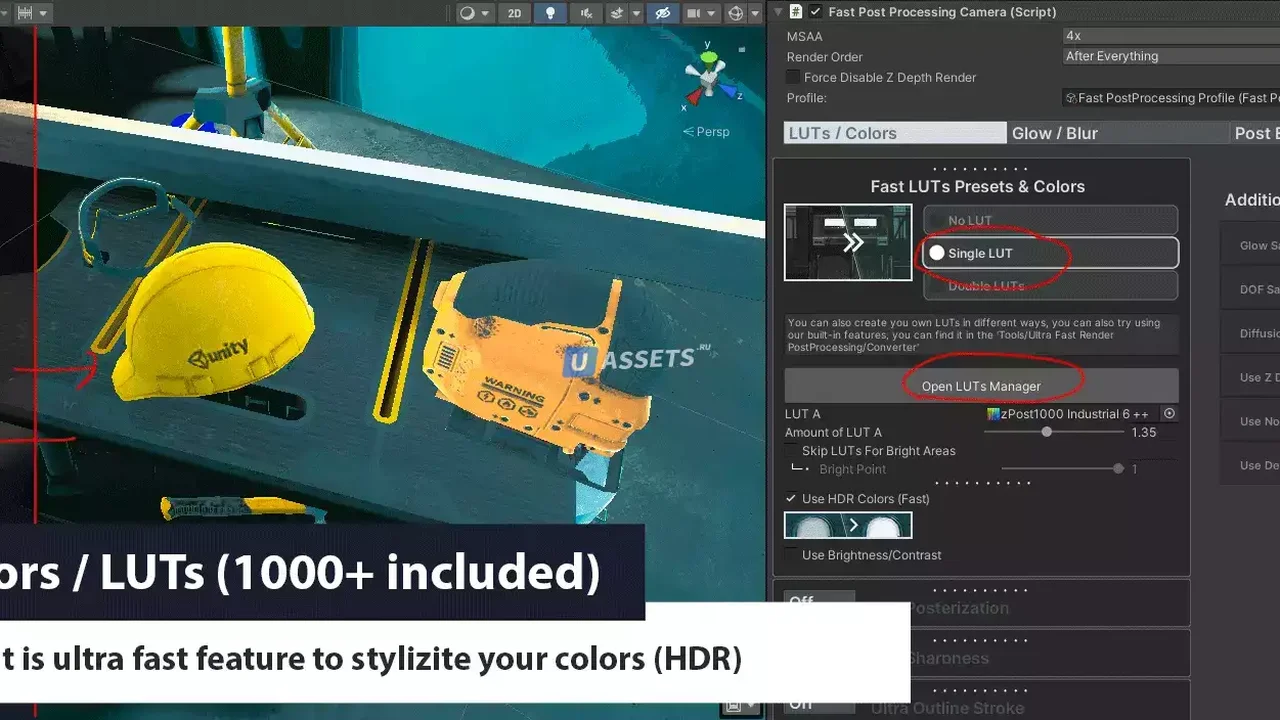Click the LUT A texture field
This screenshot has width=1280, height=720.
click(x=1072, y=414)
